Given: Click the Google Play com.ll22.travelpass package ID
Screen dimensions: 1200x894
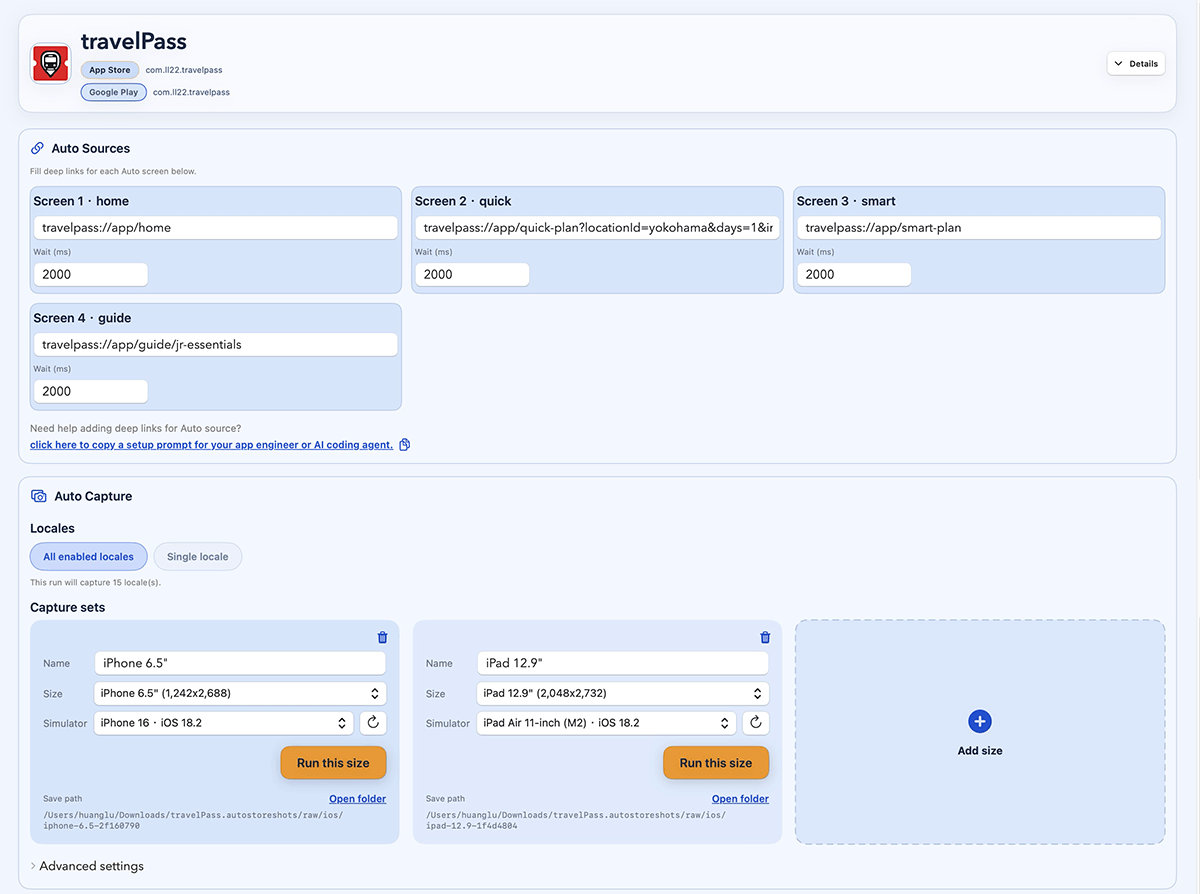Looking at the screenshot, I should 192,92.
